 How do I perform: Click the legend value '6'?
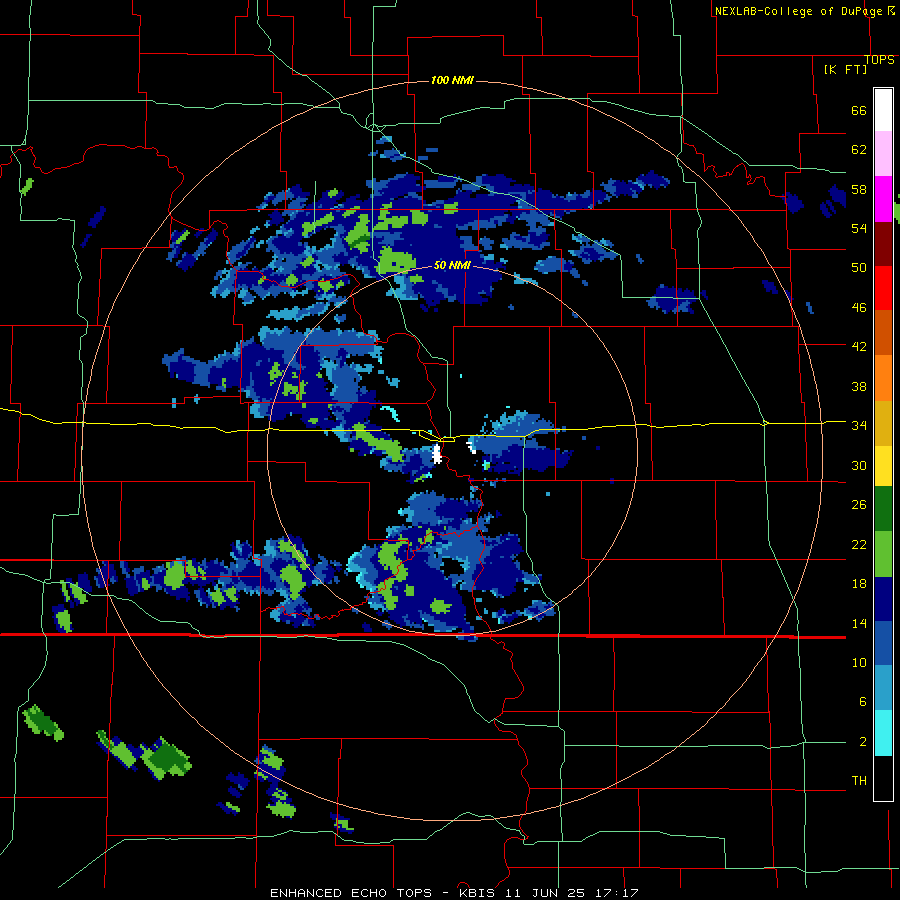[x=862, y=702]
